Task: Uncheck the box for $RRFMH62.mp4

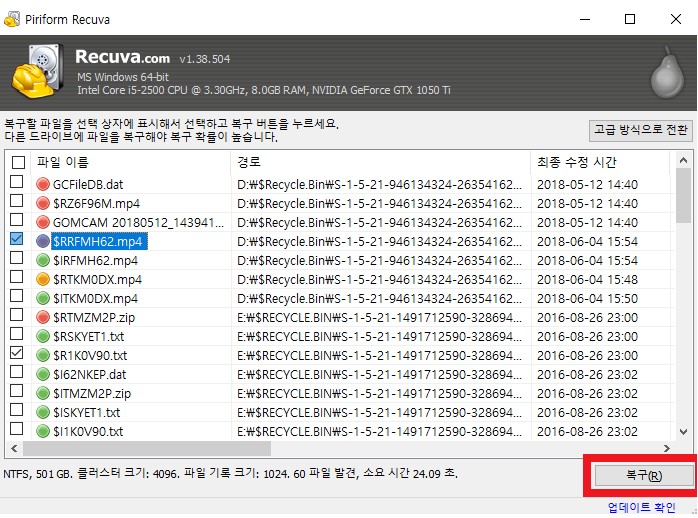Action: tap(16, 239)
